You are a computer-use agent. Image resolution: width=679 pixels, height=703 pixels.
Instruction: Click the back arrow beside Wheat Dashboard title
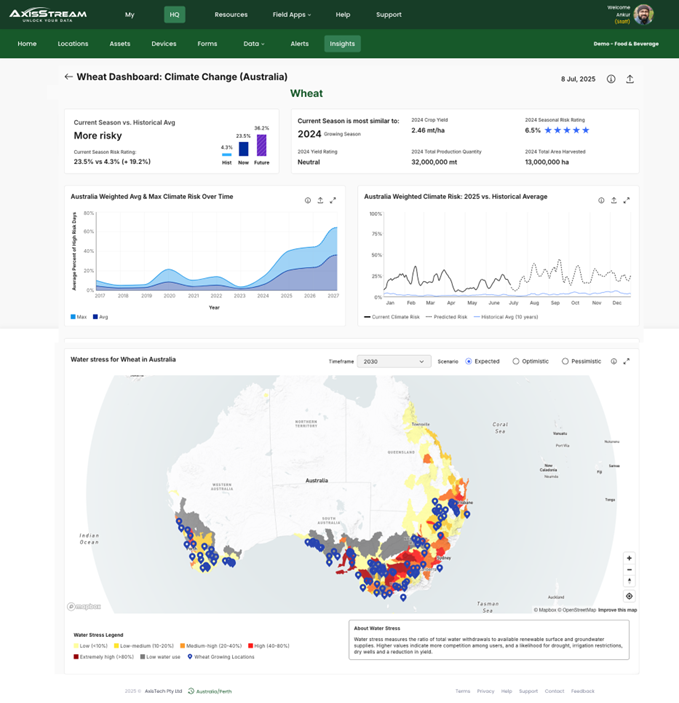point(68,77)
